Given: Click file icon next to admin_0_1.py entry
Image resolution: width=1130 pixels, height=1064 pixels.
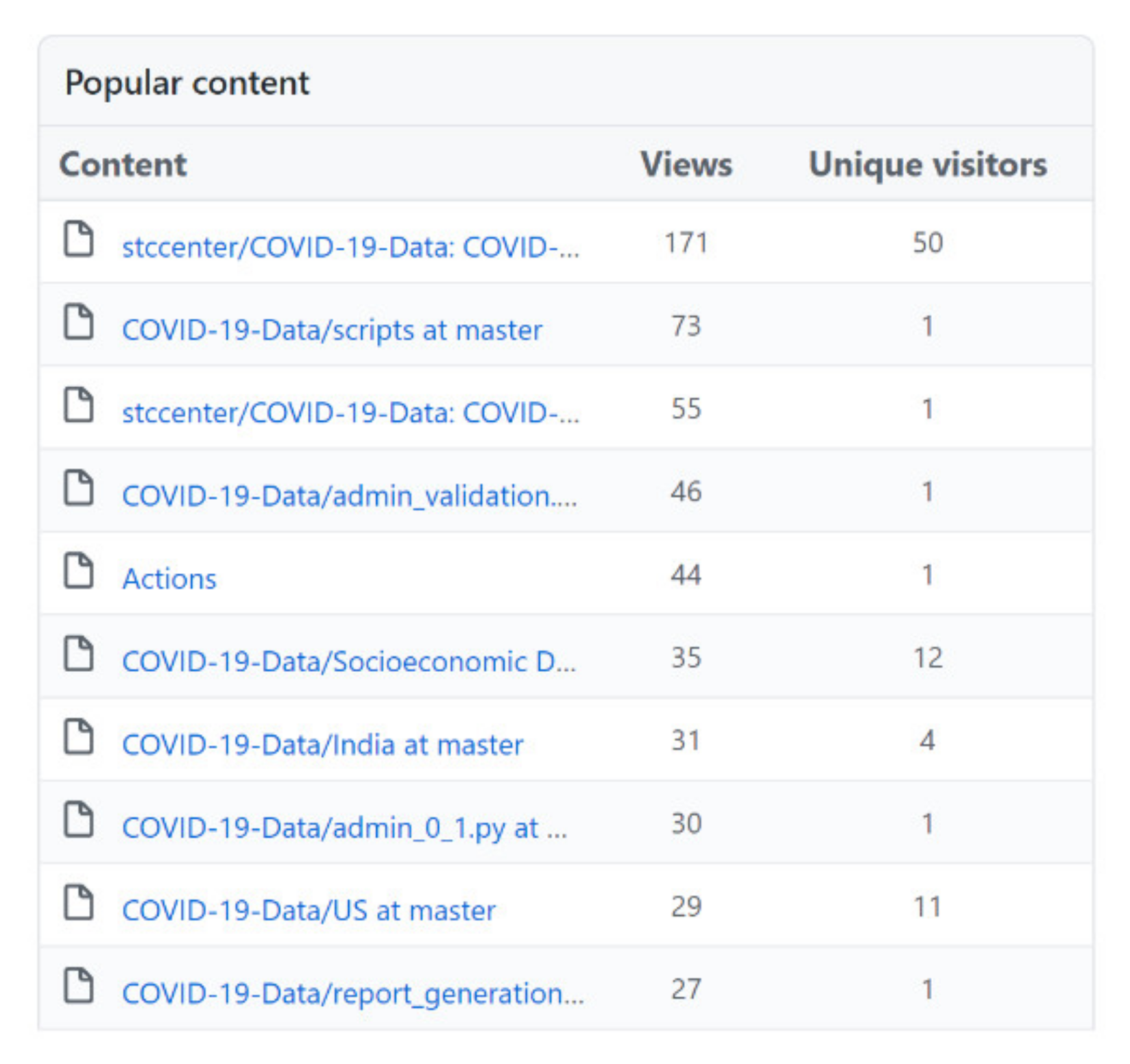Looking at the screenshot, I should click(78, 820).
